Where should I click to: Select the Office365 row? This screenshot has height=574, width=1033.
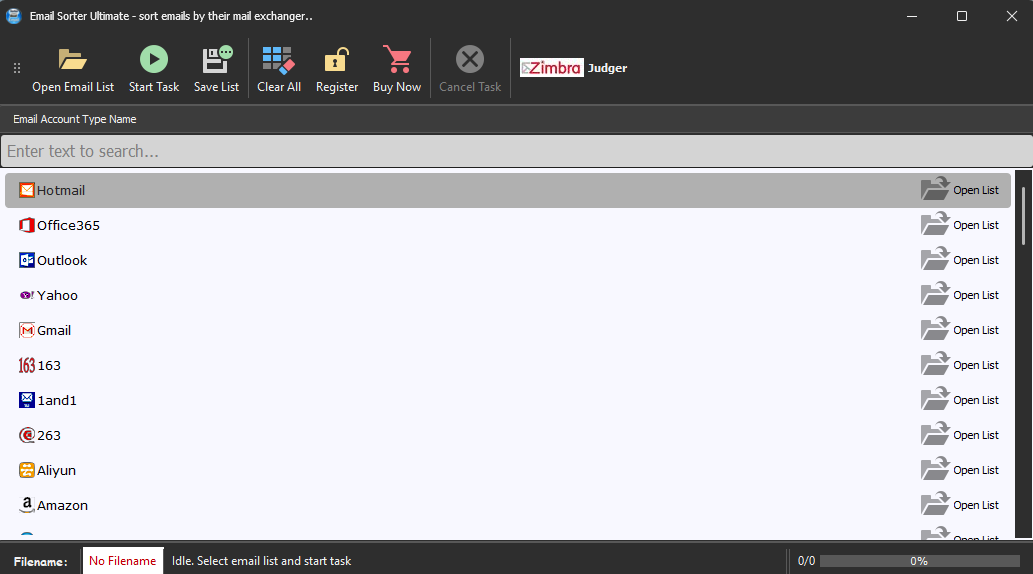pyautogui.click(x=507, y=225)
